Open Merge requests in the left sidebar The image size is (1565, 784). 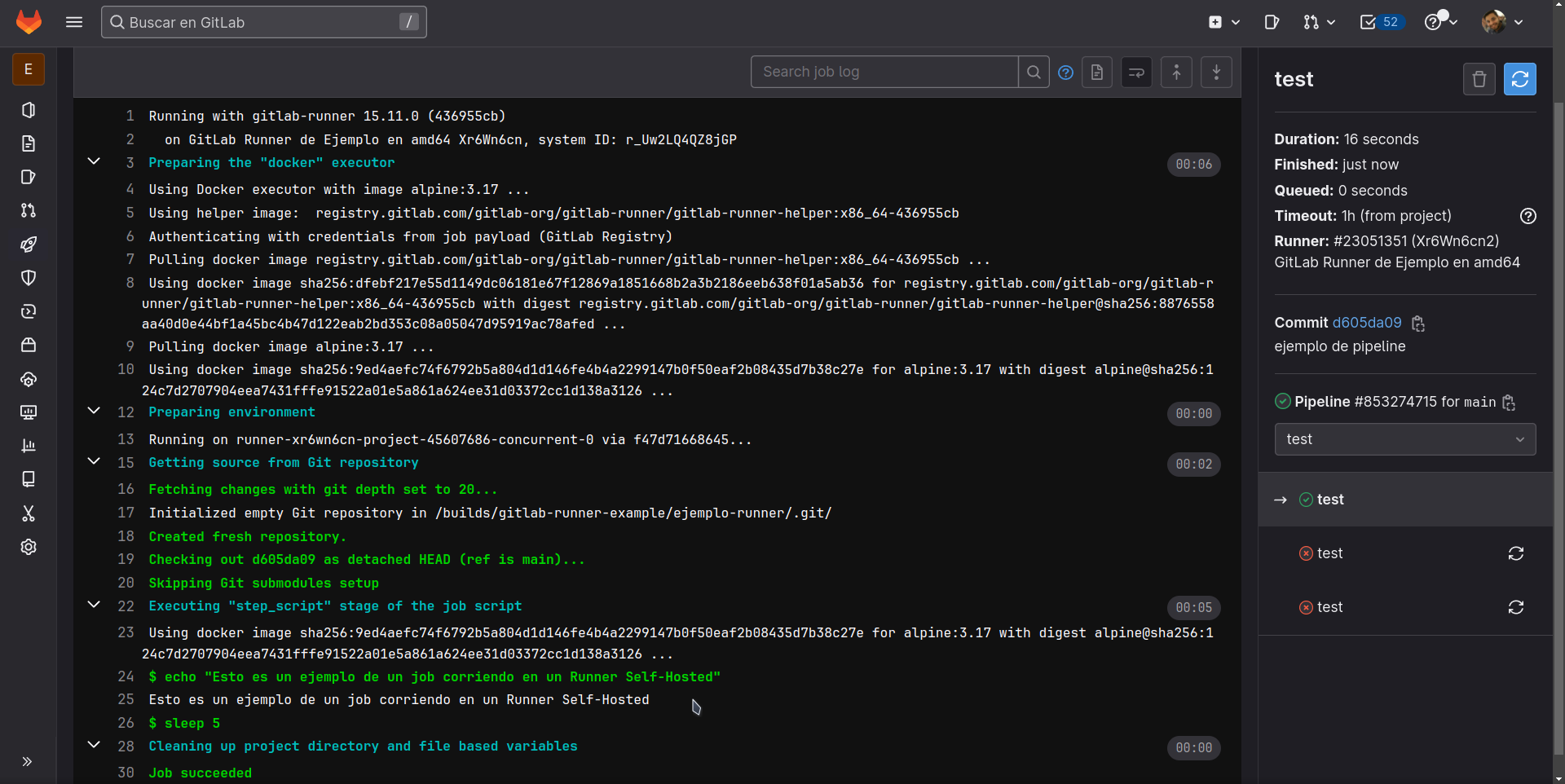(x=29, y=210)
